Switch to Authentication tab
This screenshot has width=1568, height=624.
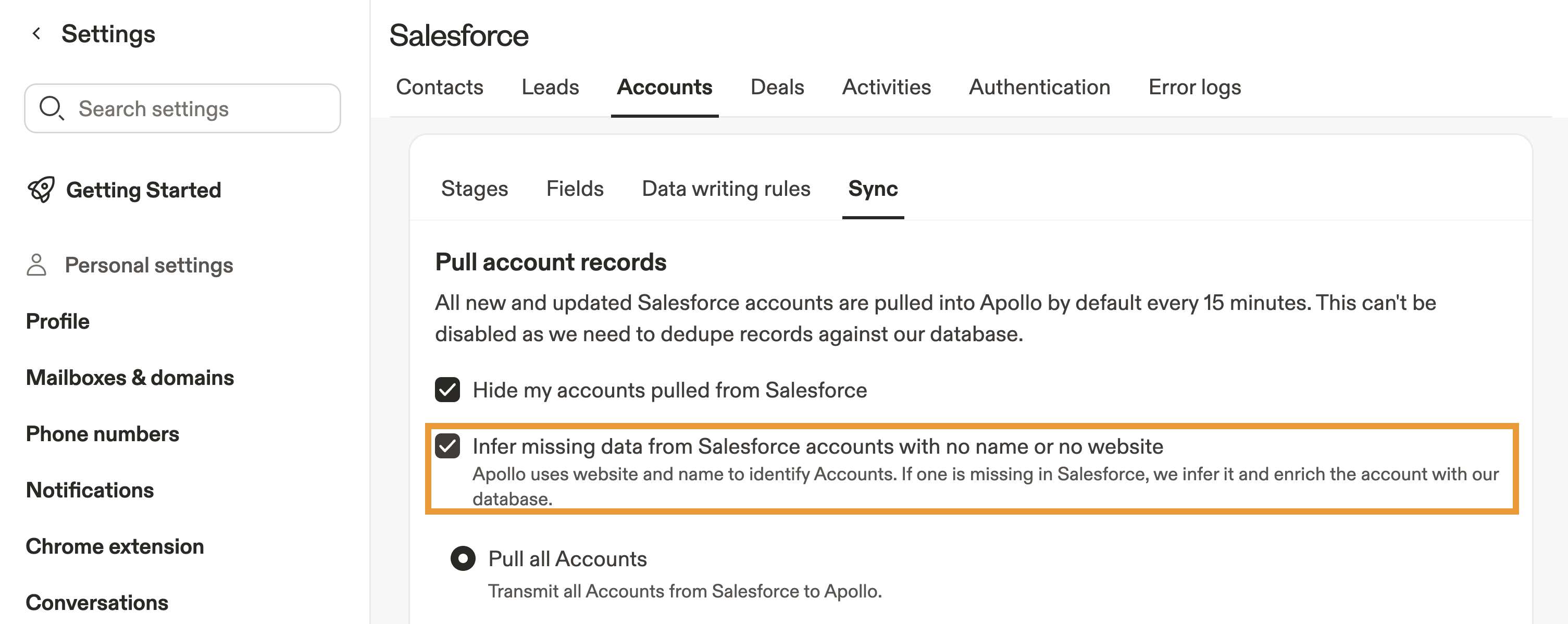coord(1039,87)
